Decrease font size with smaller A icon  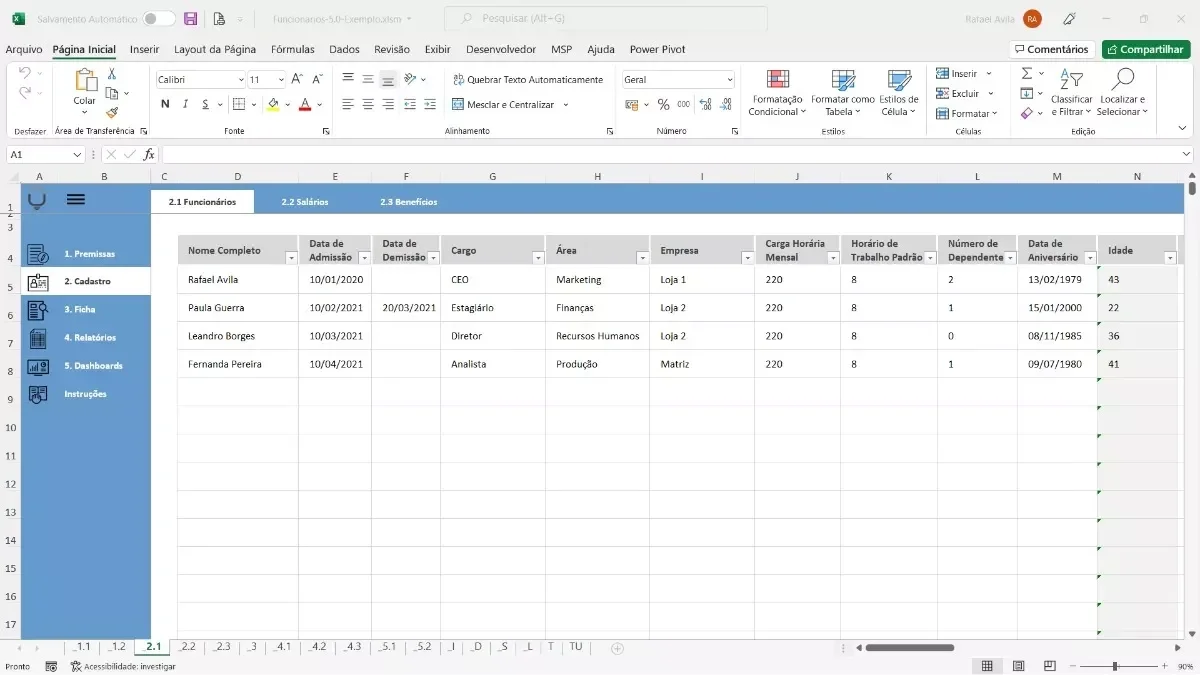tap(317, 79)
